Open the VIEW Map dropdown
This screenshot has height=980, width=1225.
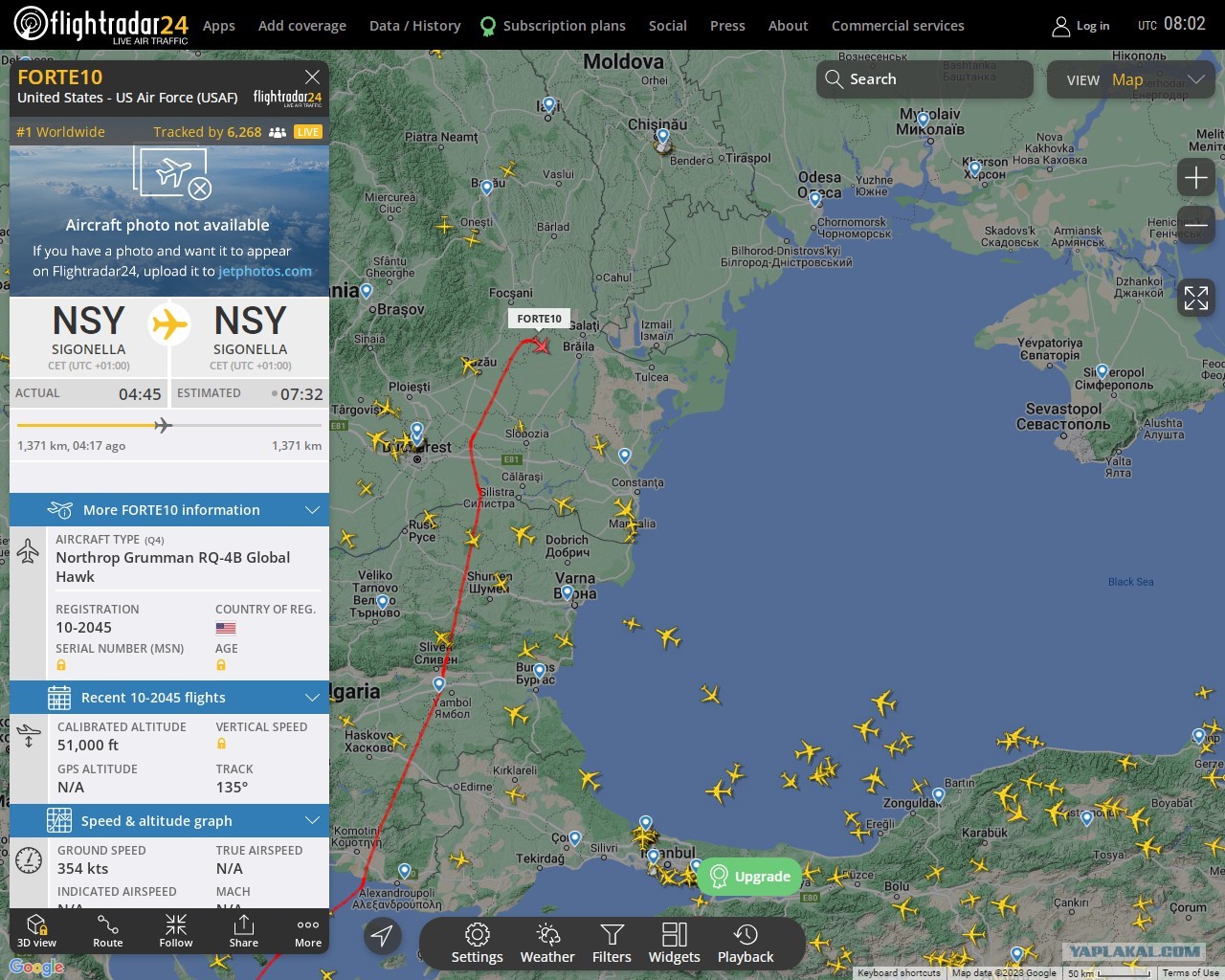[1133, 79]
